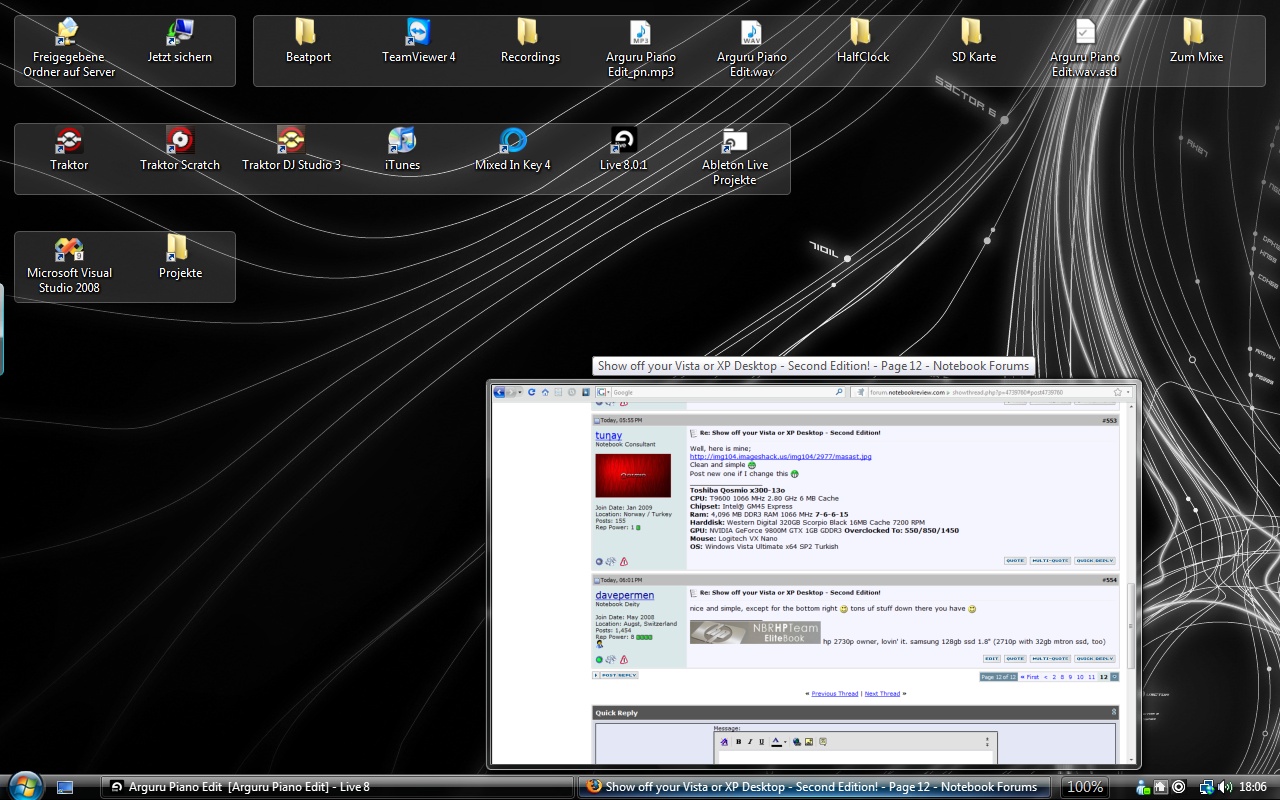Click Show Desktop quick launch icon

pos(65,787)
